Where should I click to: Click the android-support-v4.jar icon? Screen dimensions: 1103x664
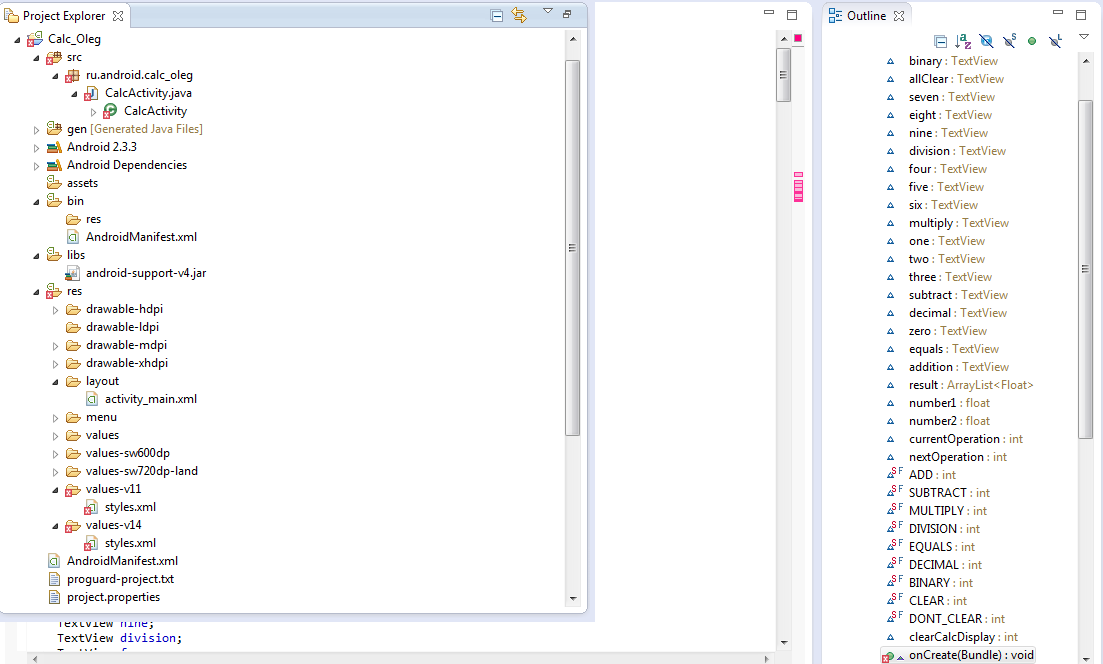point(72,273)
